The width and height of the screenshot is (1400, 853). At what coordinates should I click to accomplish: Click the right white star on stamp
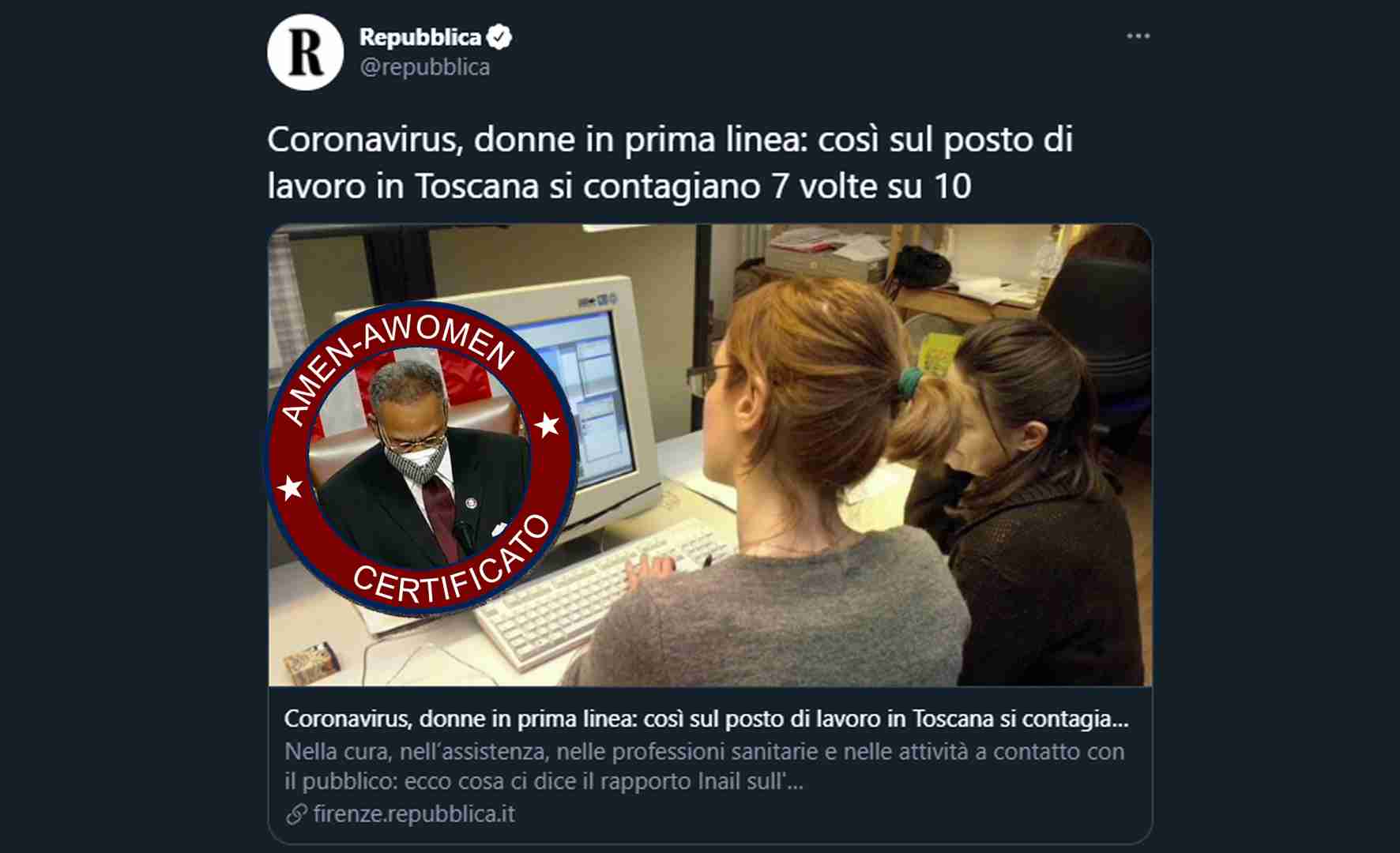547,425
